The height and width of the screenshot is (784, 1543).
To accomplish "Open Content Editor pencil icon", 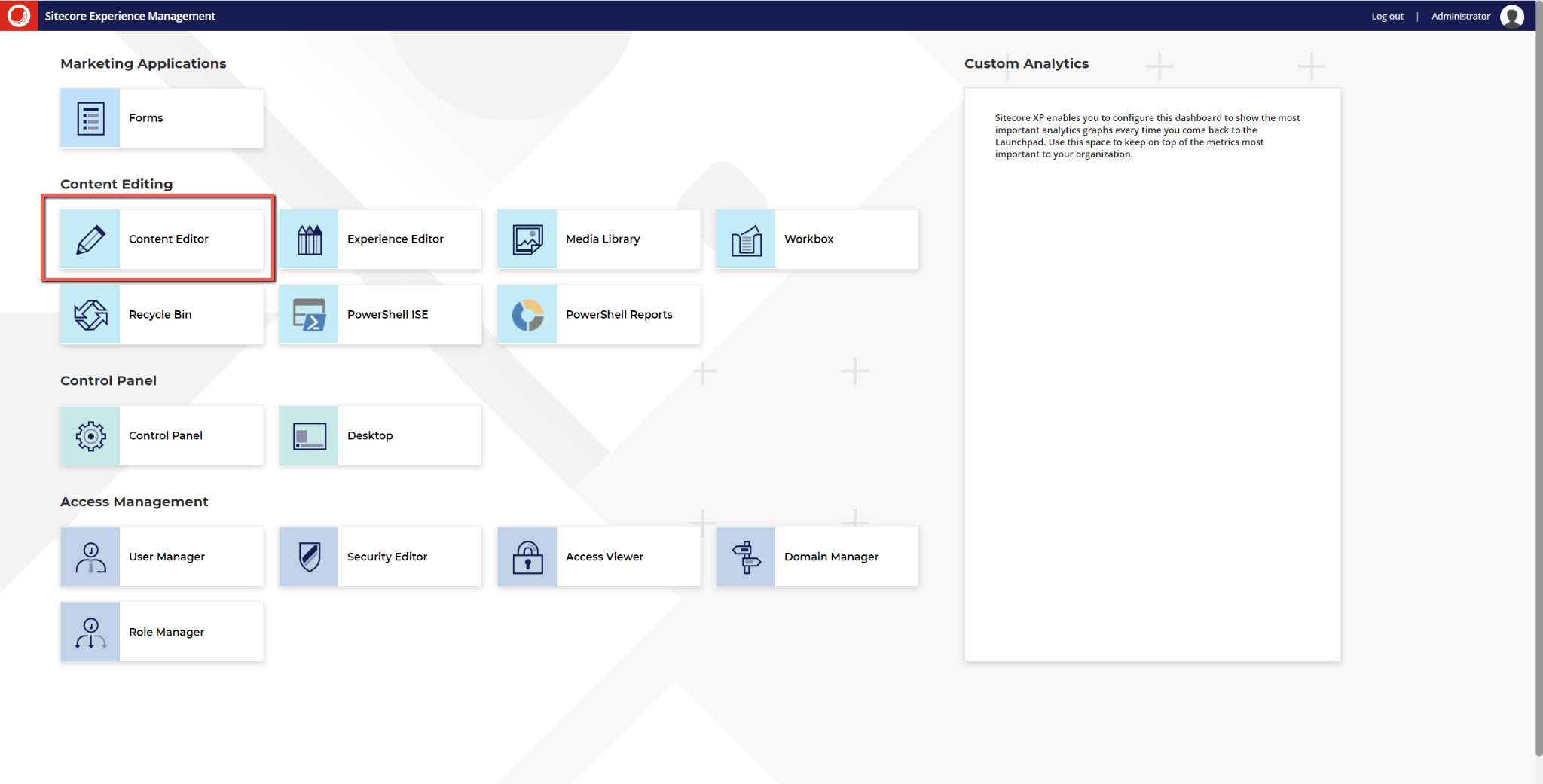I will 90,239.
